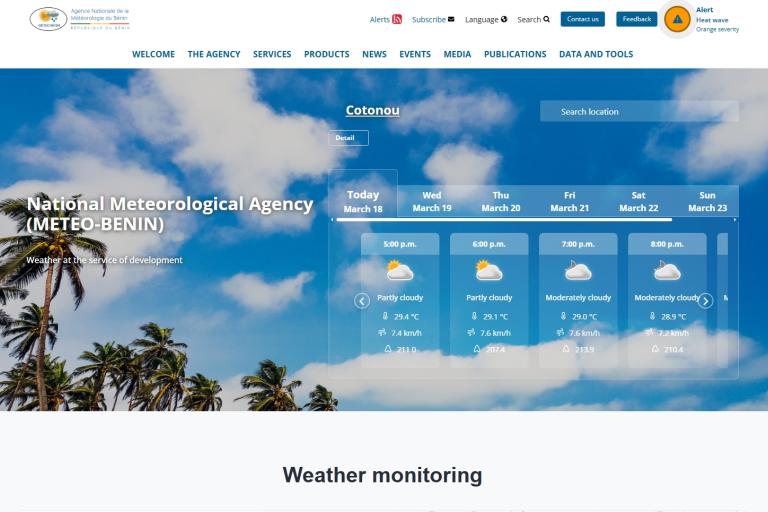Click the Weather monitoring heading

click(383, 475)
